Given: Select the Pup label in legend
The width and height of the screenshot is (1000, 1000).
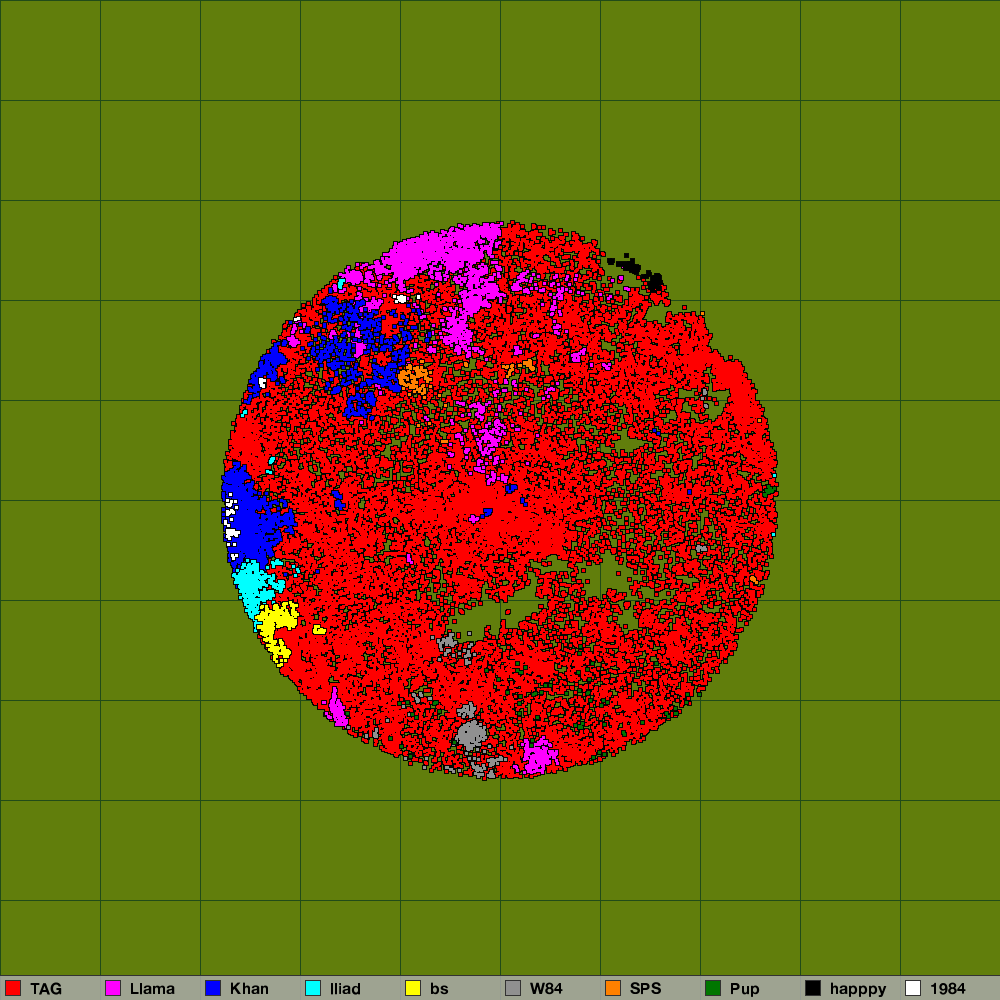Looking at the screenshot, I should [744, 989].
